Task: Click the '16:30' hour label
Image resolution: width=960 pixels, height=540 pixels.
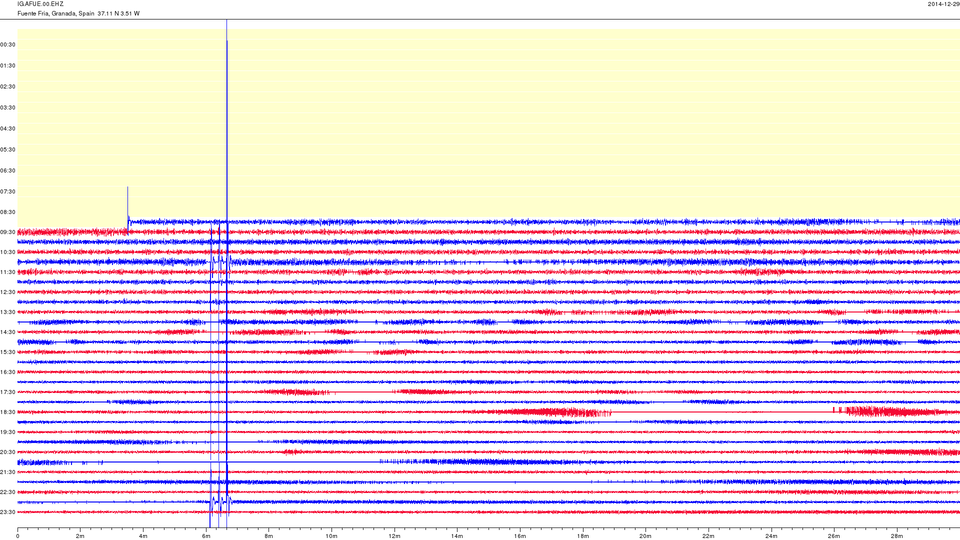Action: click(8, 372)
